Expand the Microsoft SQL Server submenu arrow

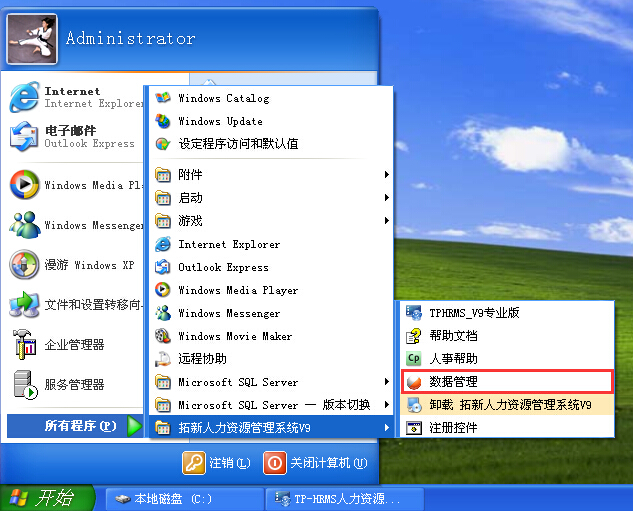[386, 382]
